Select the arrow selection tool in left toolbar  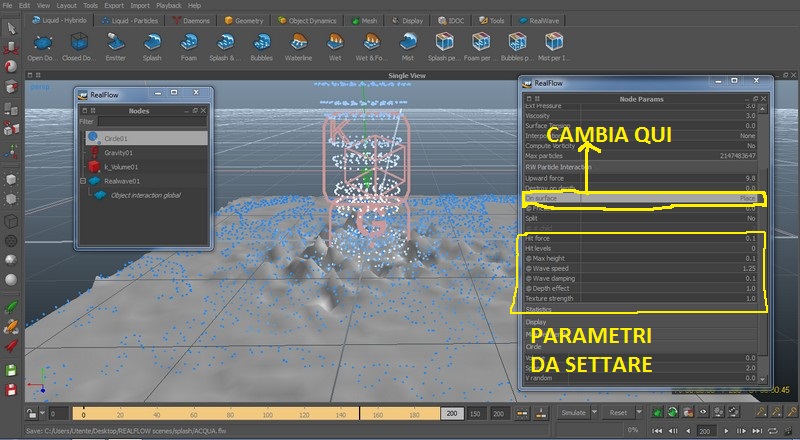coord(11,28)
